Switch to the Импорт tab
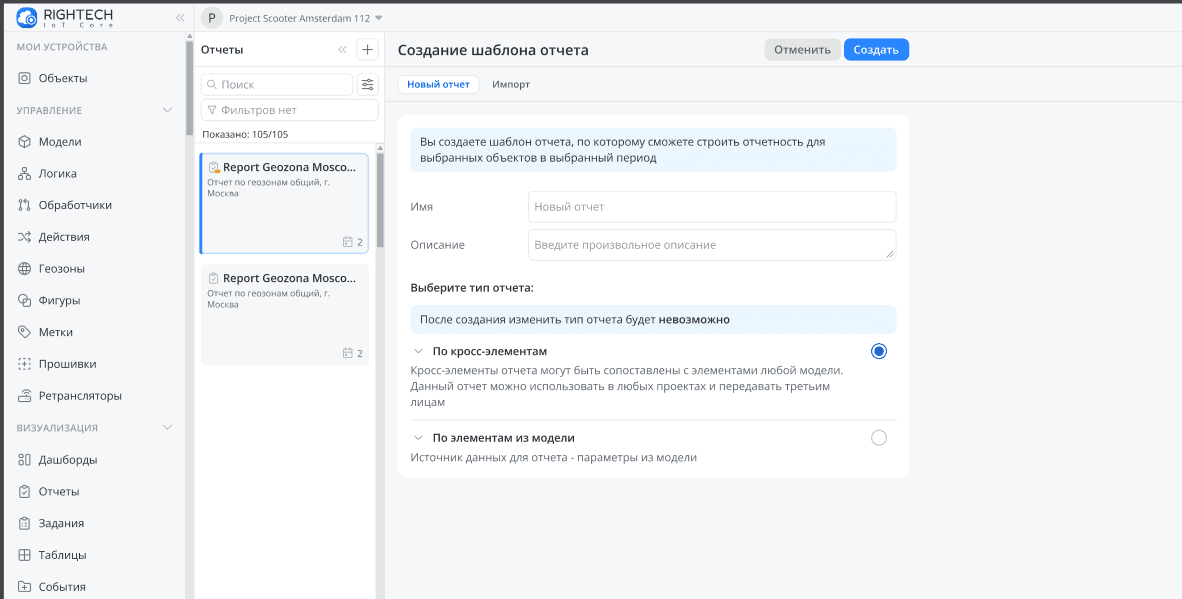 click(x=511, y=85)
